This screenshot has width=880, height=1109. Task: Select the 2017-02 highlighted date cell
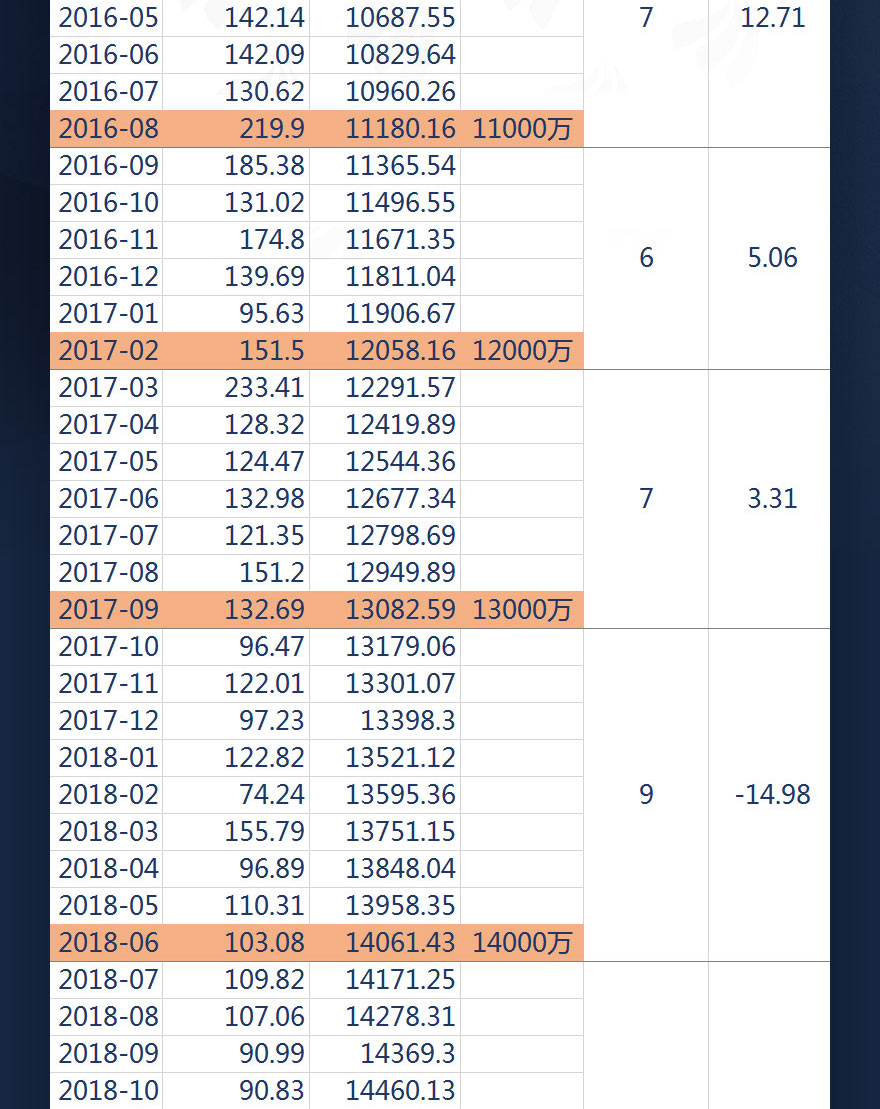tap(108, 351)
